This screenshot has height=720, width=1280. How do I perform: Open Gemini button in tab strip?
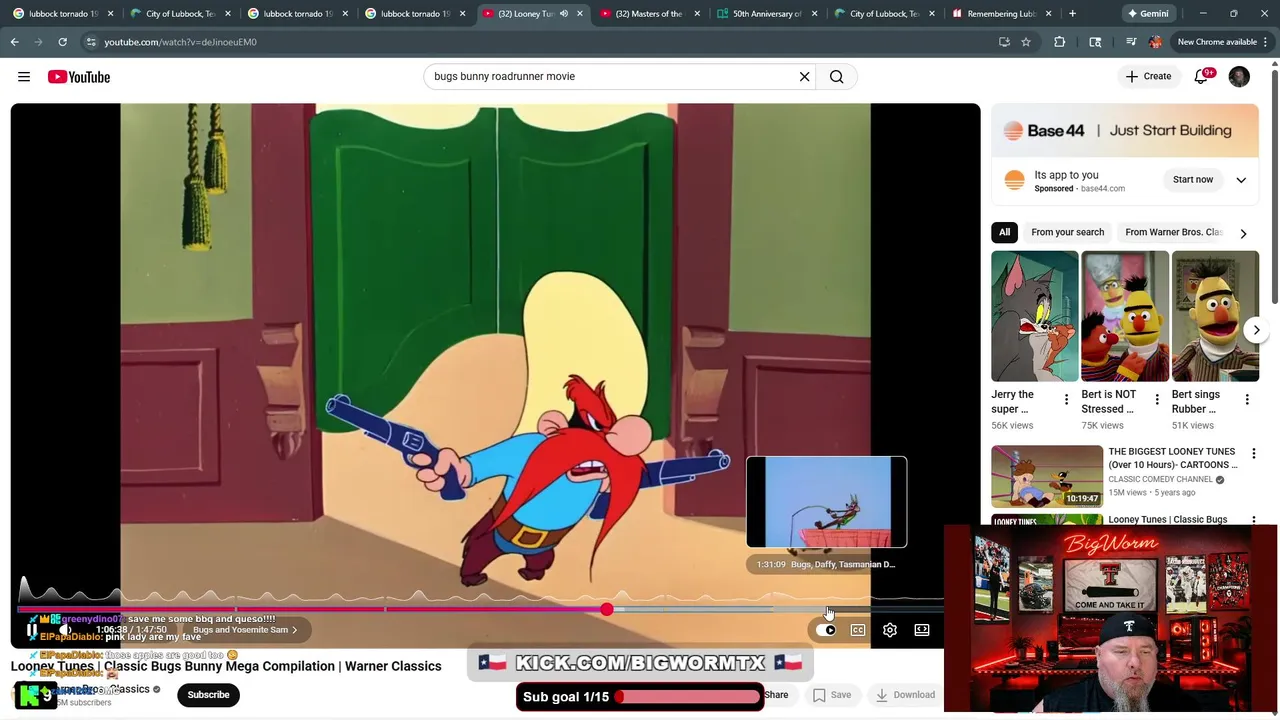click(x=1148, y=14)
